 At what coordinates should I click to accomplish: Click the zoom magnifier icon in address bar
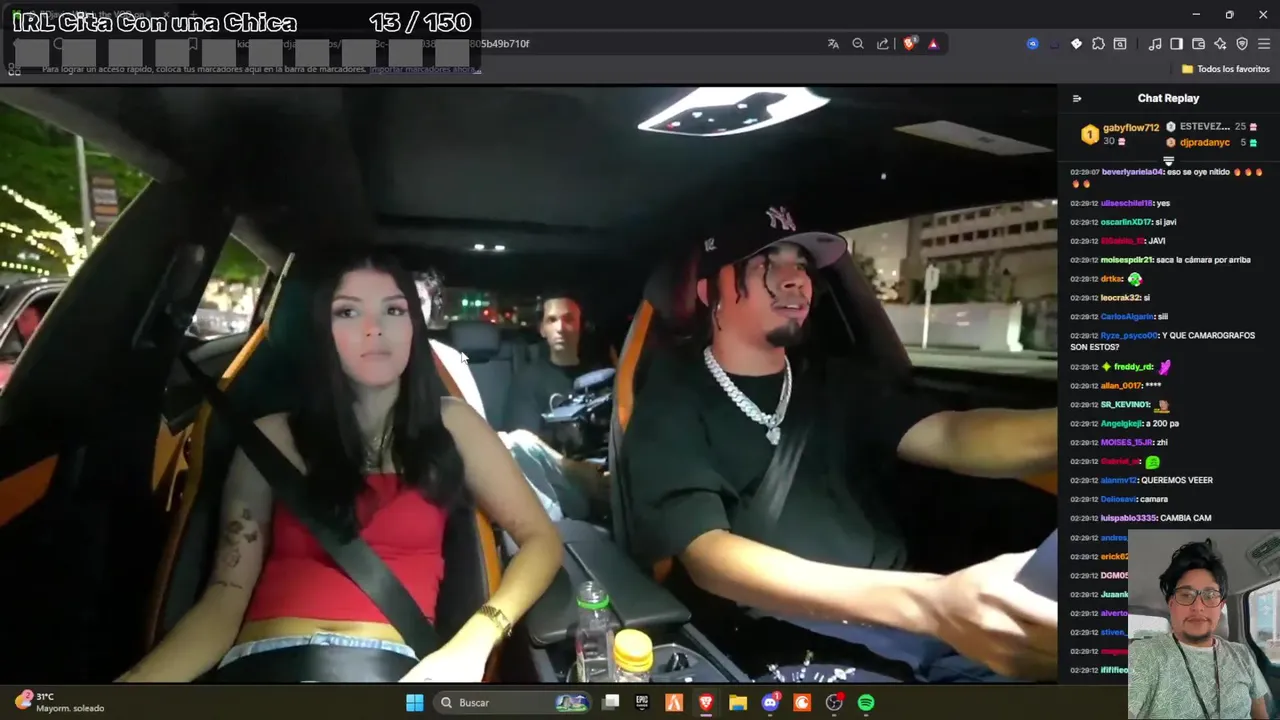pos(858,44)
